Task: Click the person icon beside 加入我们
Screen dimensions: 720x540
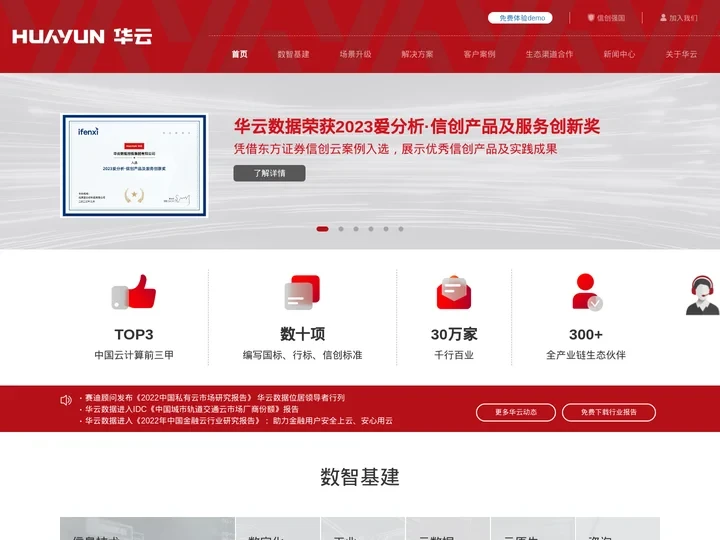Action: coord(663,18)
